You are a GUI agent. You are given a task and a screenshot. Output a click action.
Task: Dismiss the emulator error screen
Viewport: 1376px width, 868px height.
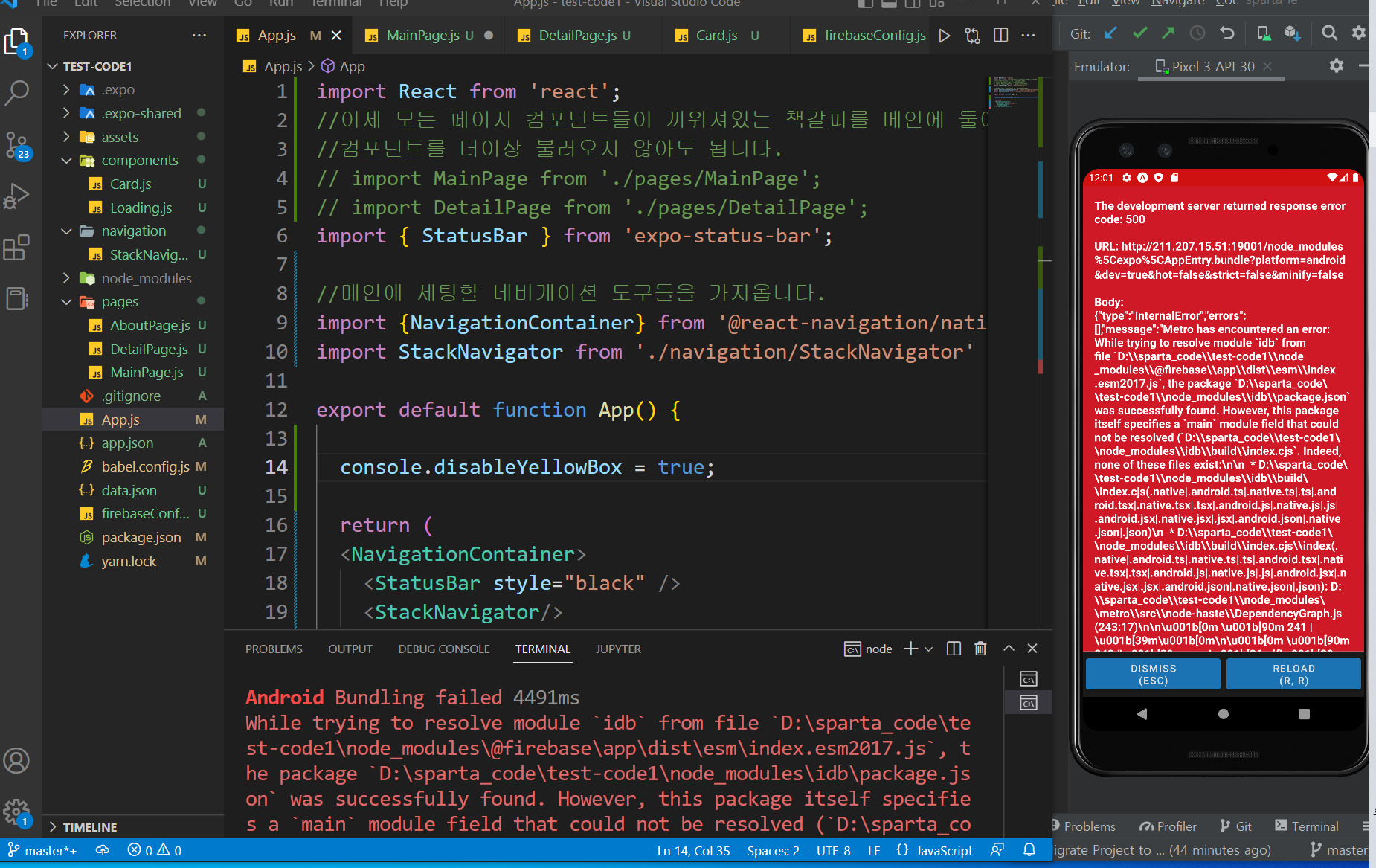1153,675
